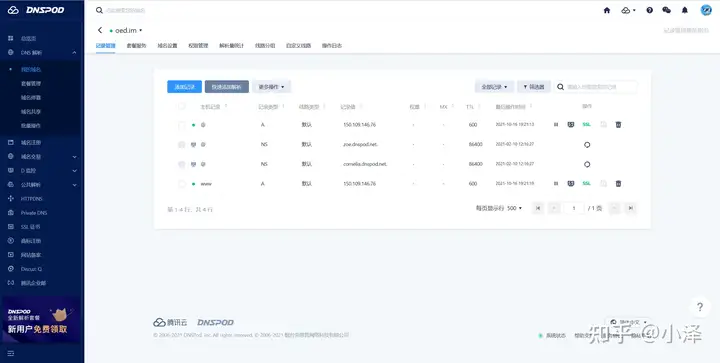This screenshot has width=720, height=363.
Task: Toggle the select-all checkbox in table header
Action: (x=182, y=106)
